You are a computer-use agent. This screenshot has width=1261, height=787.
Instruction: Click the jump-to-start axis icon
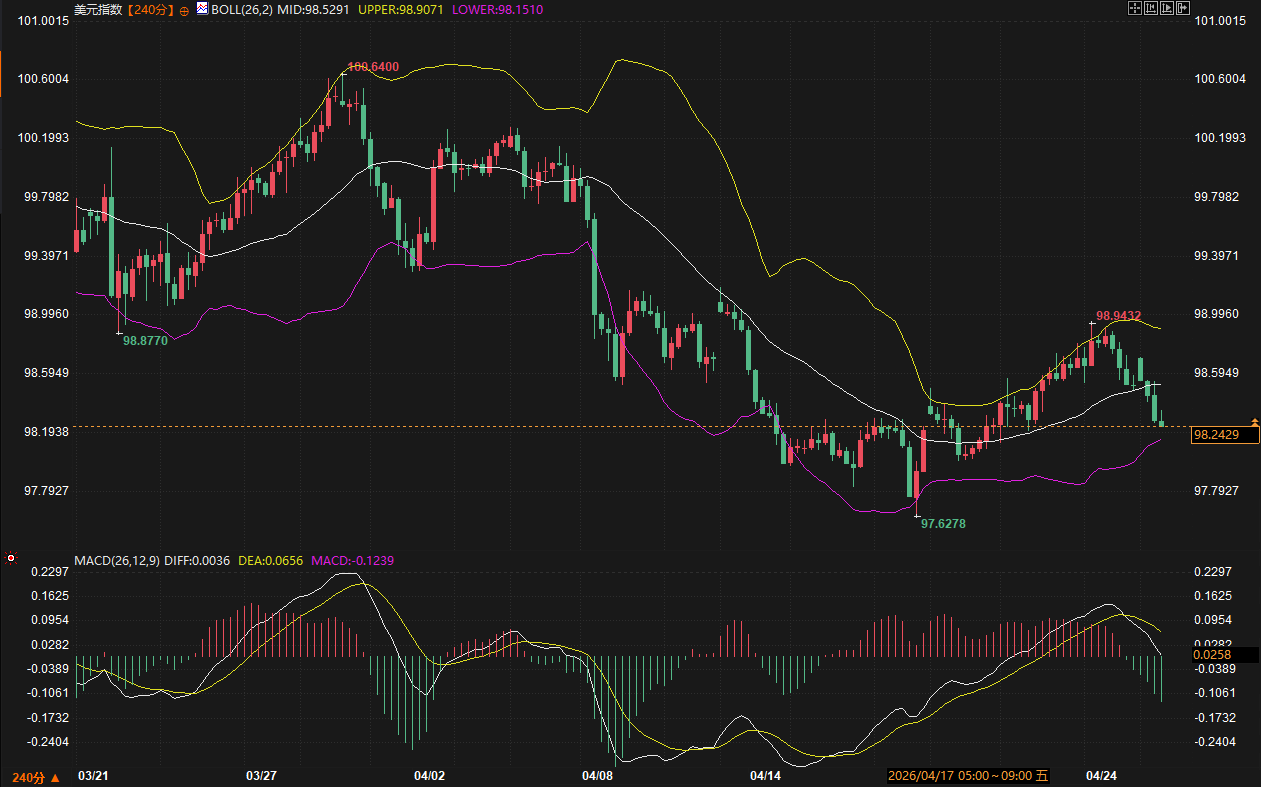pos(1151,8)
